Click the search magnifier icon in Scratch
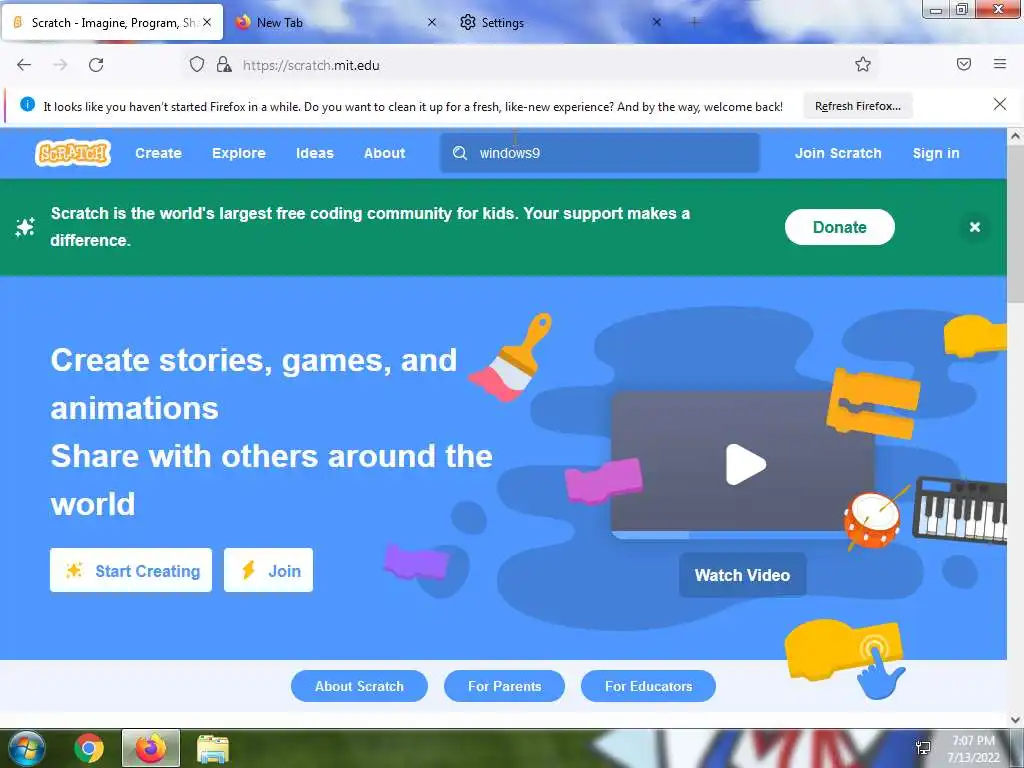1024x768 pixels. (460, 153)
